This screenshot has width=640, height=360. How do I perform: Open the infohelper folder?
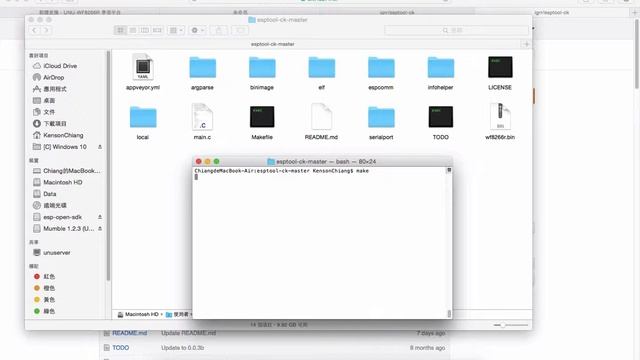coord(441,67)
